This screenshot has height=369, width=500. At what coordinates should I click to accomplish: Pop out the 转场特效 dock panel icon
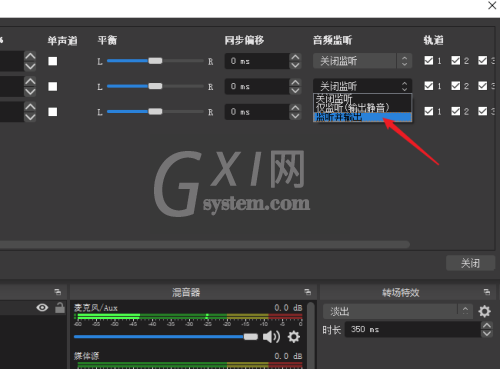(487, 292)
